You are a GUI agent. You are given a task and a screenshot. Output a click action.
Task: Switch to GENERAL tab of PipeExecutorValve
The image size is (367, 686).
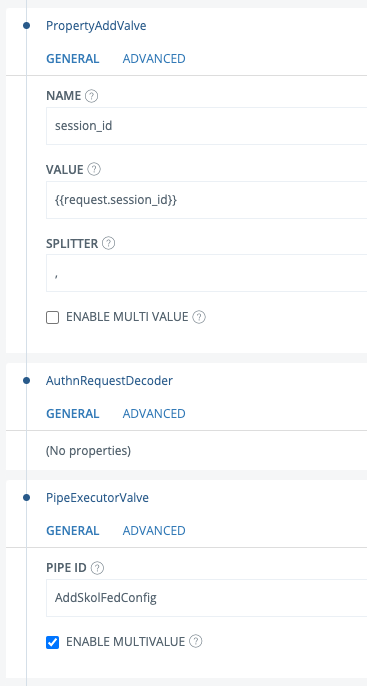73,530
